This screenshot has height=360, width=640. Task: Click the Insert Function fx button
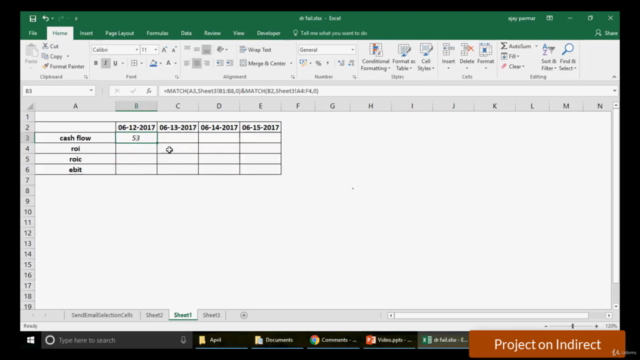point(149,91)
